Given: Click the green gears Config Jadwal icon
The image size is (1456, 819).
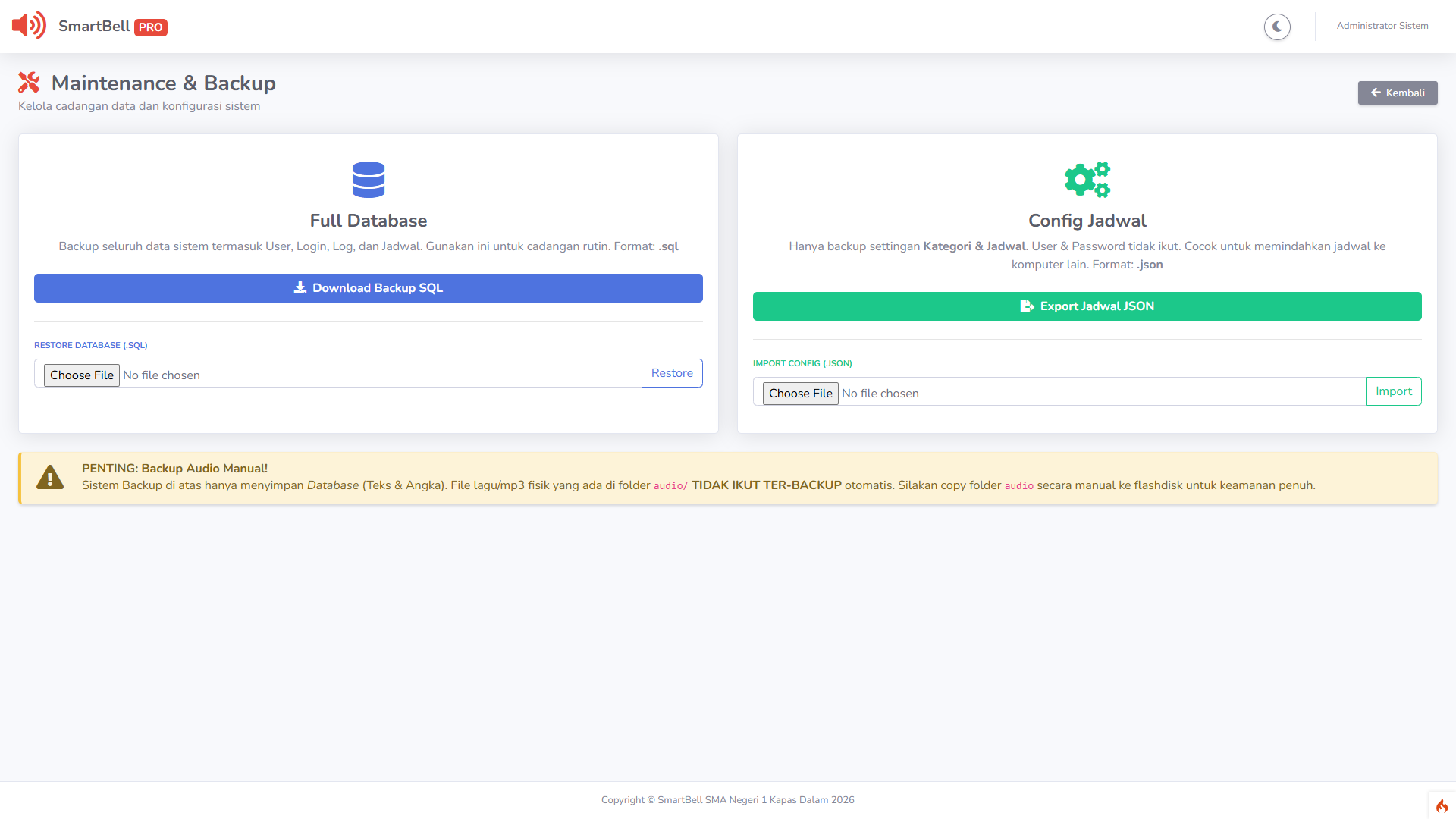Looking at the screenshot, I should pyautogui.click(x=1087, y=180).
